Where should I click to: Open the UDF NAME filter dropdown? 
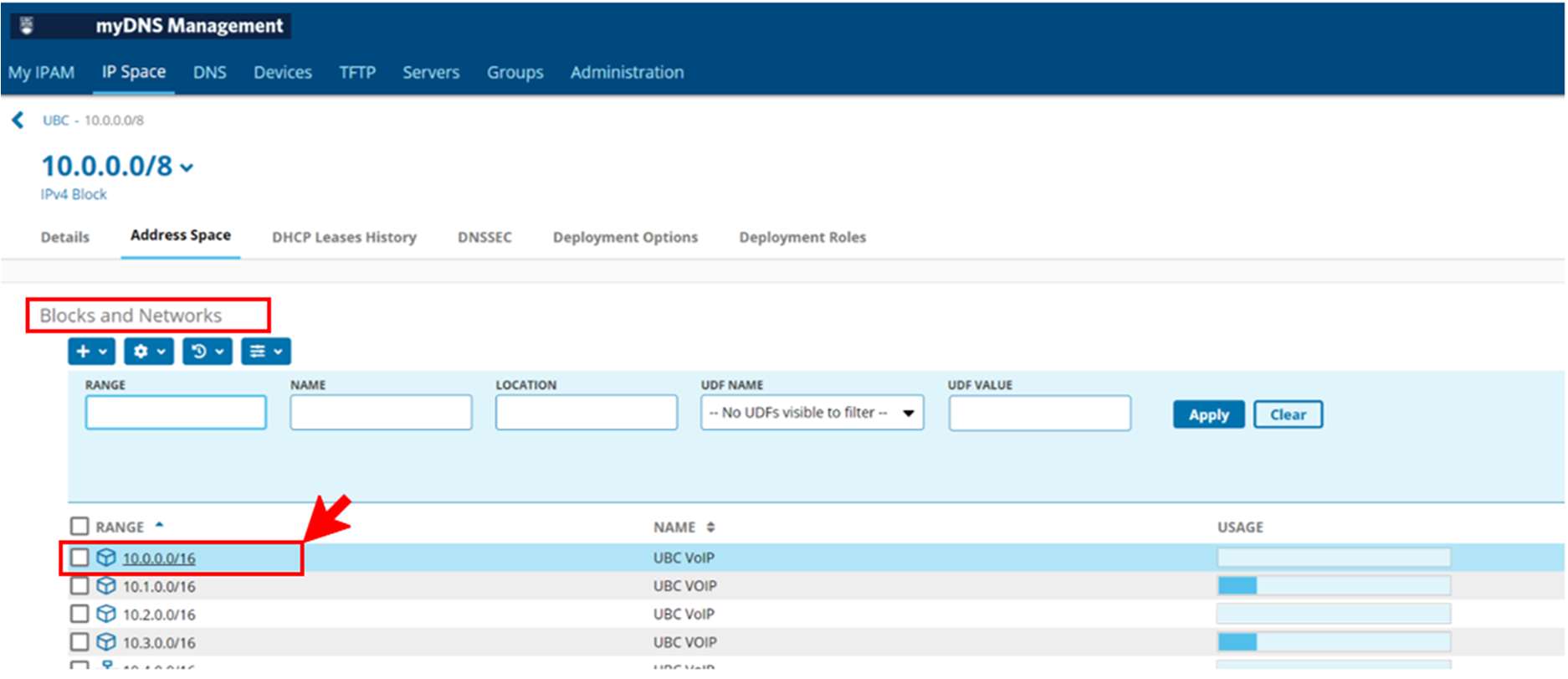click(812, 414)
